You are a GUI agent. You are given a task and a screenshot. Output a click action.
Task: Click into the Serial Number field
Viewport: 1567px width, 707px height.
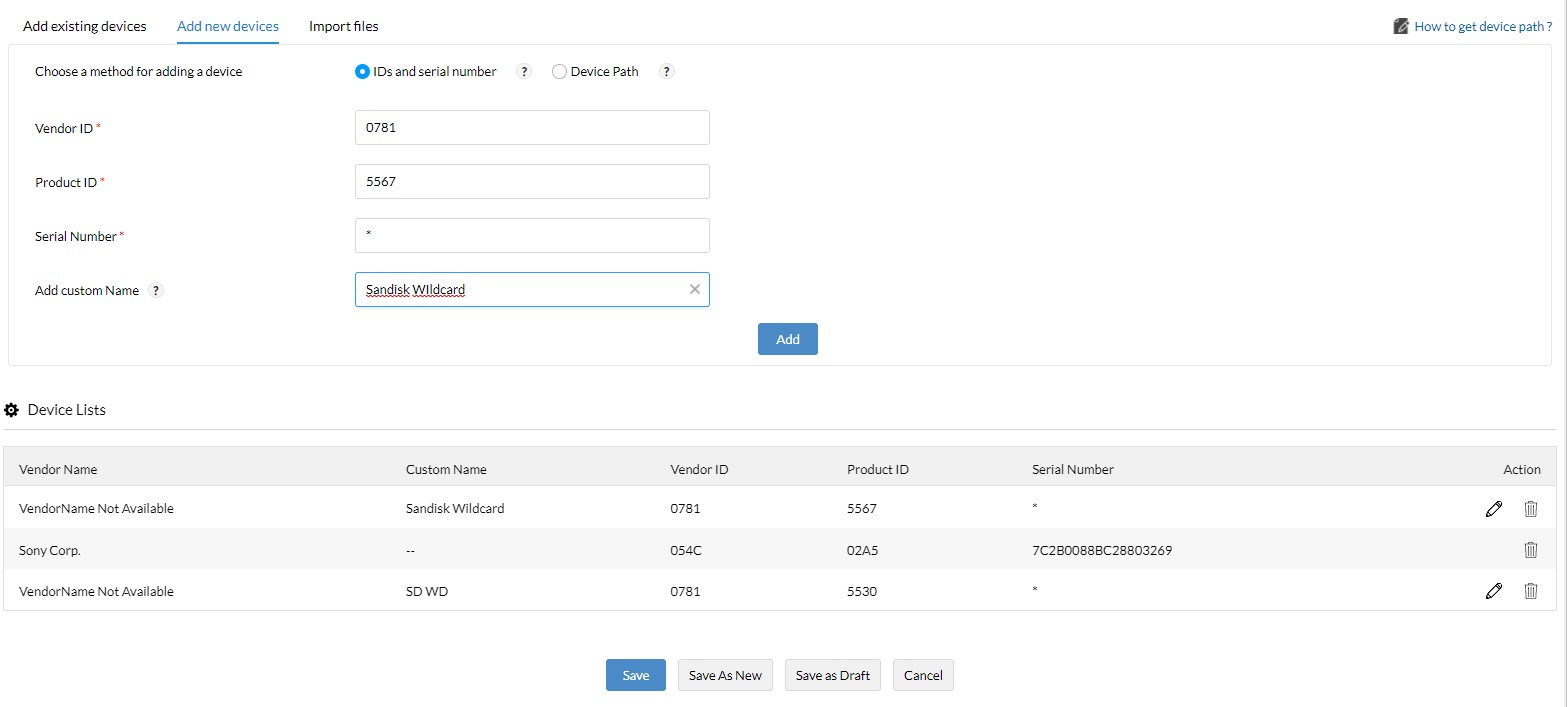point(532,236)
